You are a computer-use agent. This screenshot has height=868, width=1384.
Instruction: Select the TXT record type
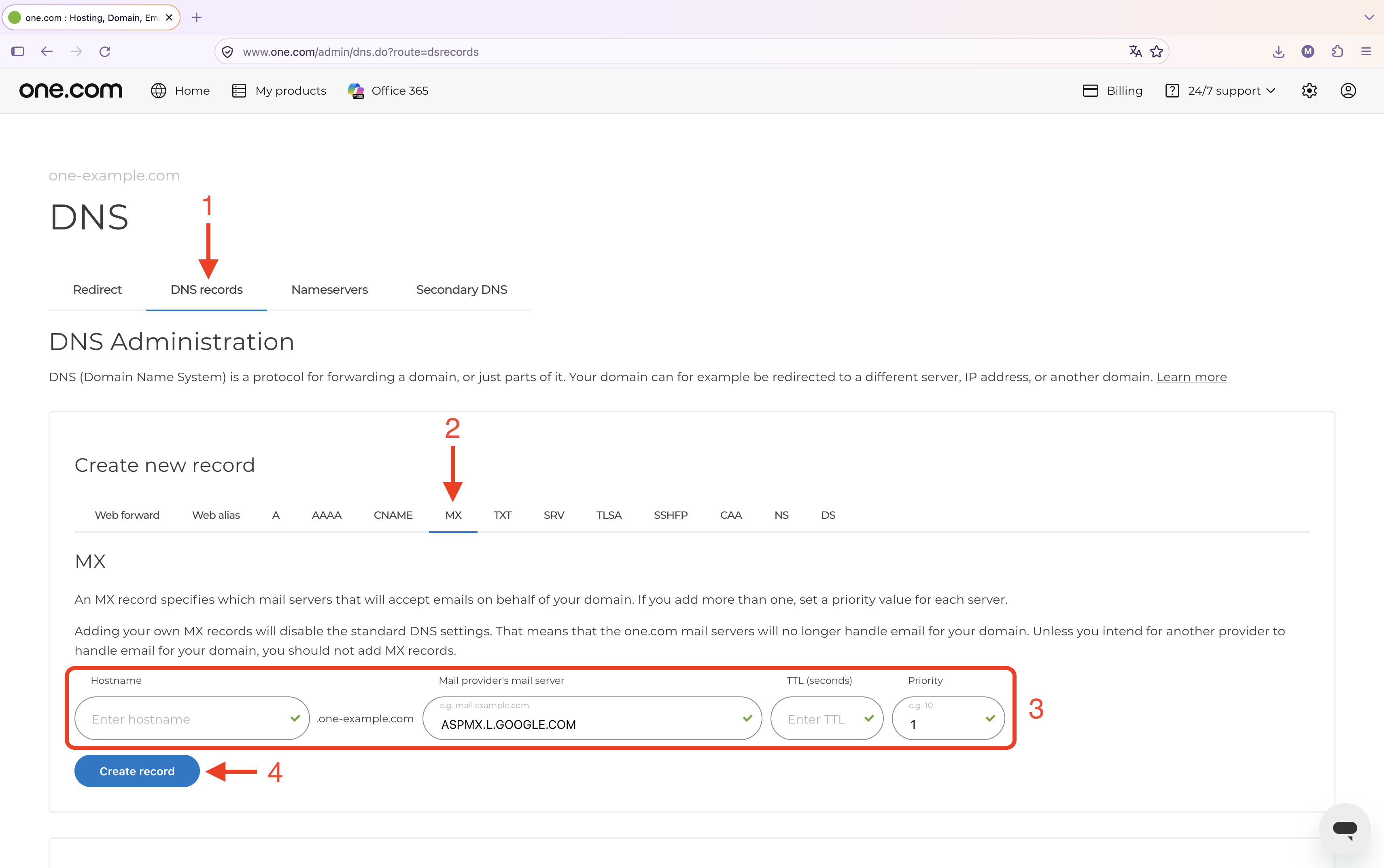point(502,515)
